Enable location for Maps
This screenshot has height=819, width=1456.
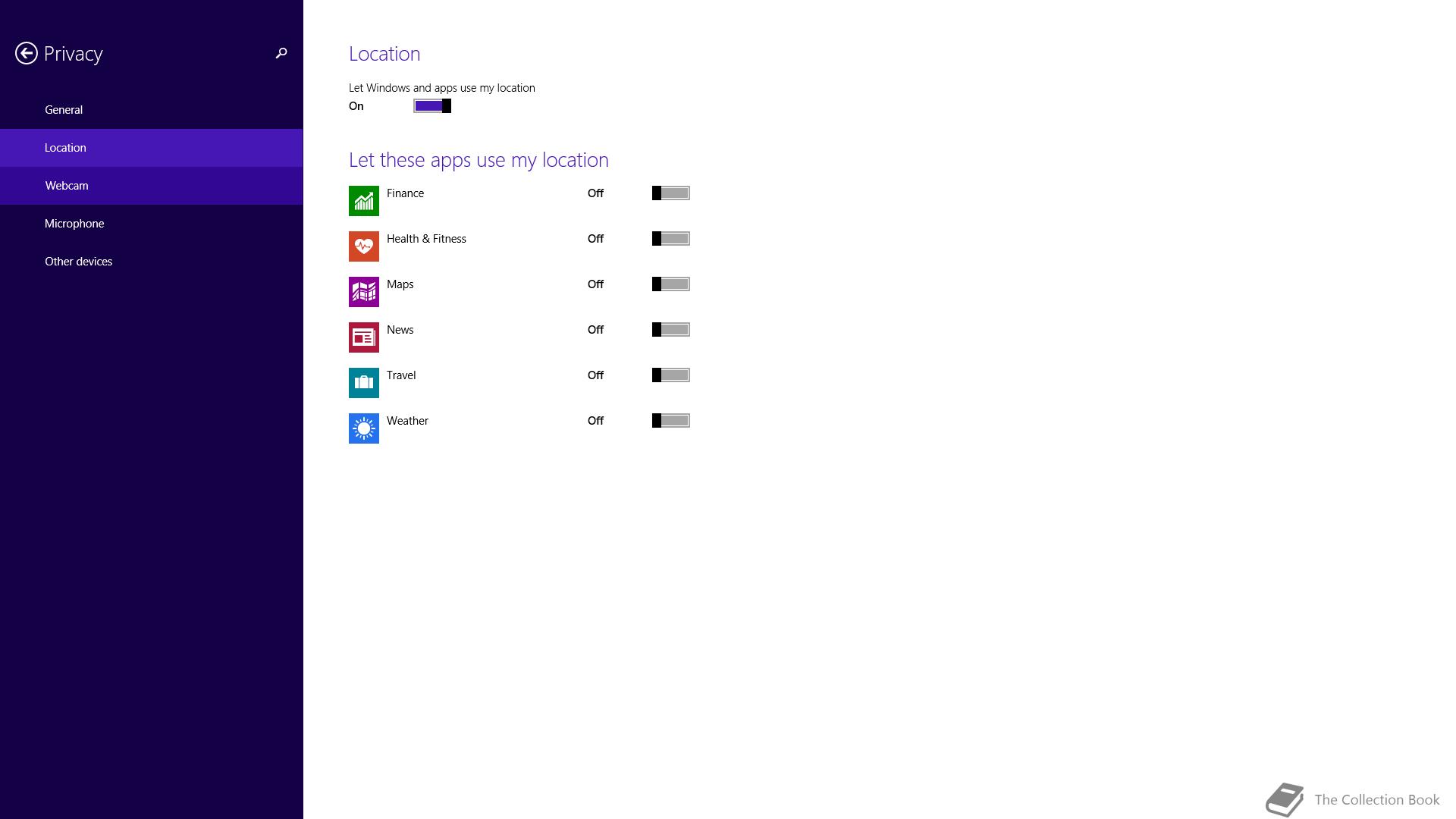pos(671,284)
